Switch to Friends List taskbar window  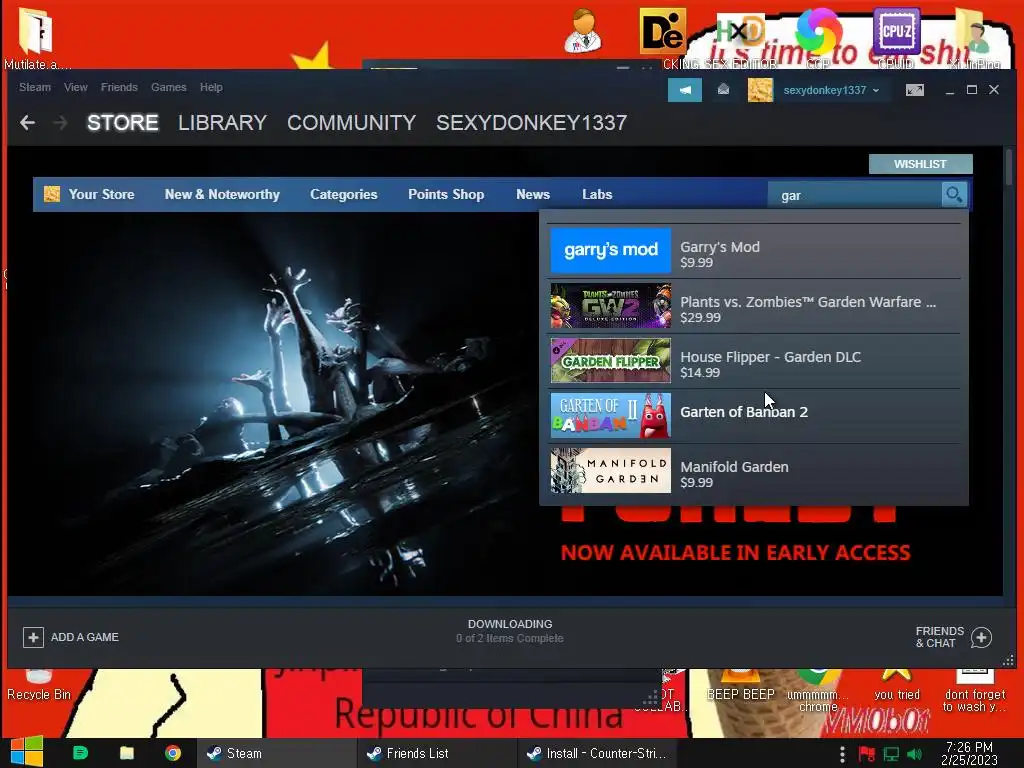tap(438, 753)
